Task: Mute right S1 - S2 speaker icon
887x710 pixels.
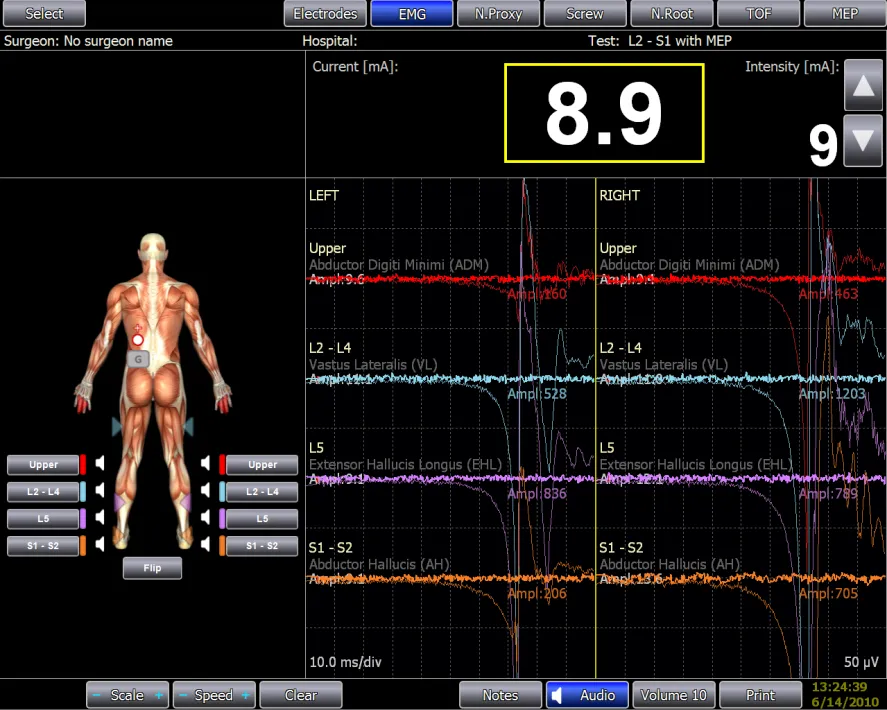Action: click(x=205, y=546)
